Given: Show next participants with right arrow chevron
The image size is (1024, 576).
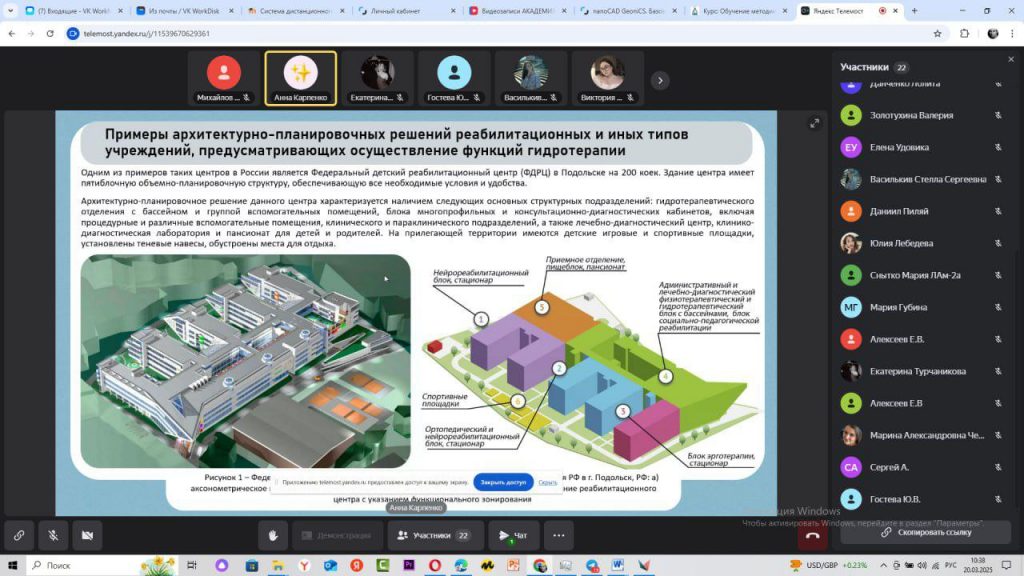Looking at the screenshot, I should coord(660,80).
